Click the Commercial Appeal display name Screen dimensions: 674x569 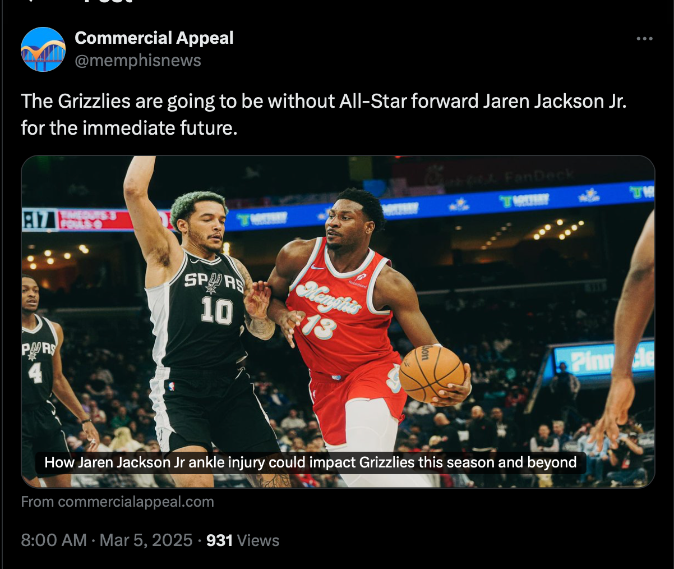154,38
